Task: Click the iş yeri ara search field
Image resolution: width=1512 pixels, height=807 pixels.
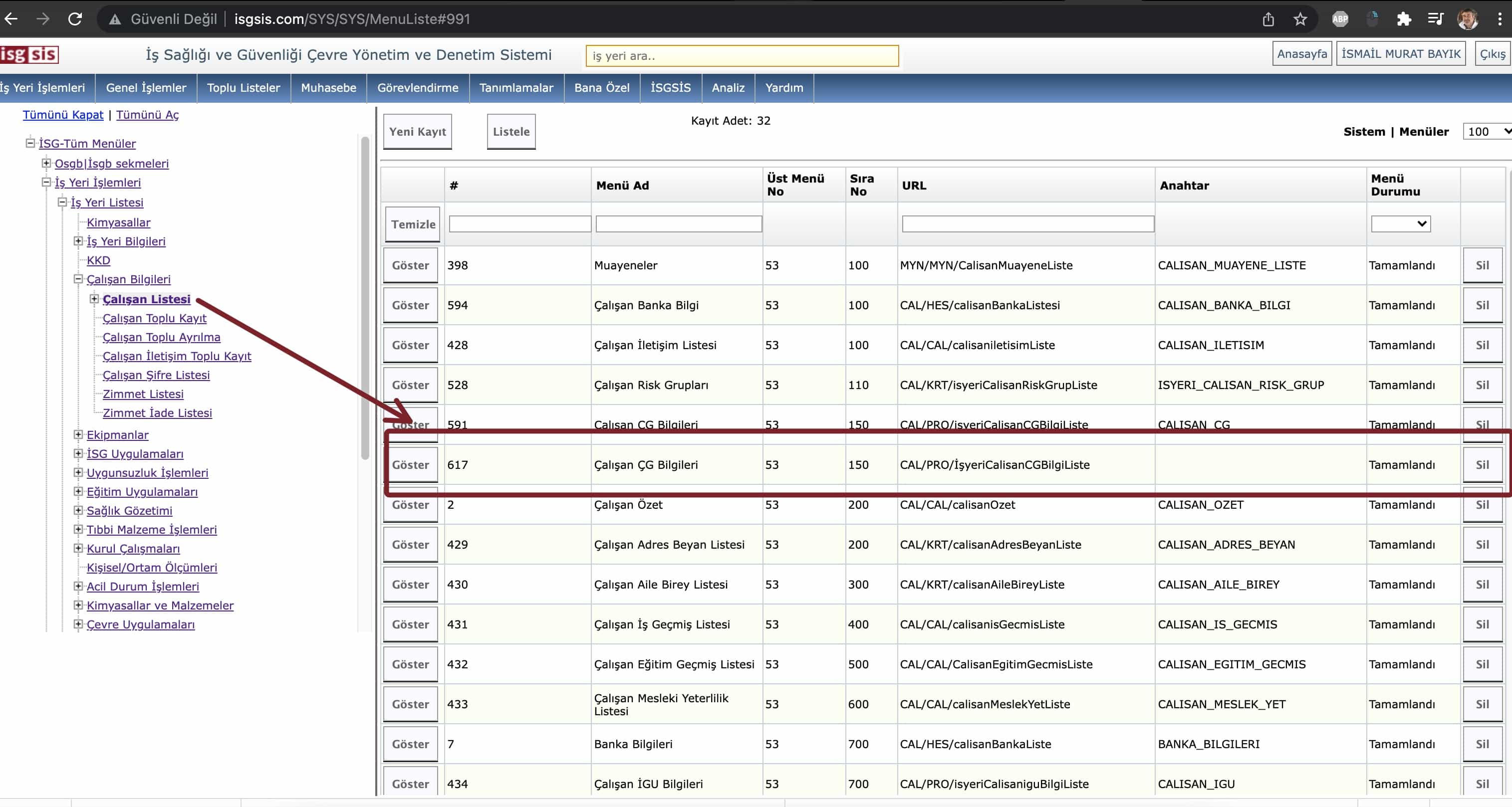Action: [x=742, y=56]
